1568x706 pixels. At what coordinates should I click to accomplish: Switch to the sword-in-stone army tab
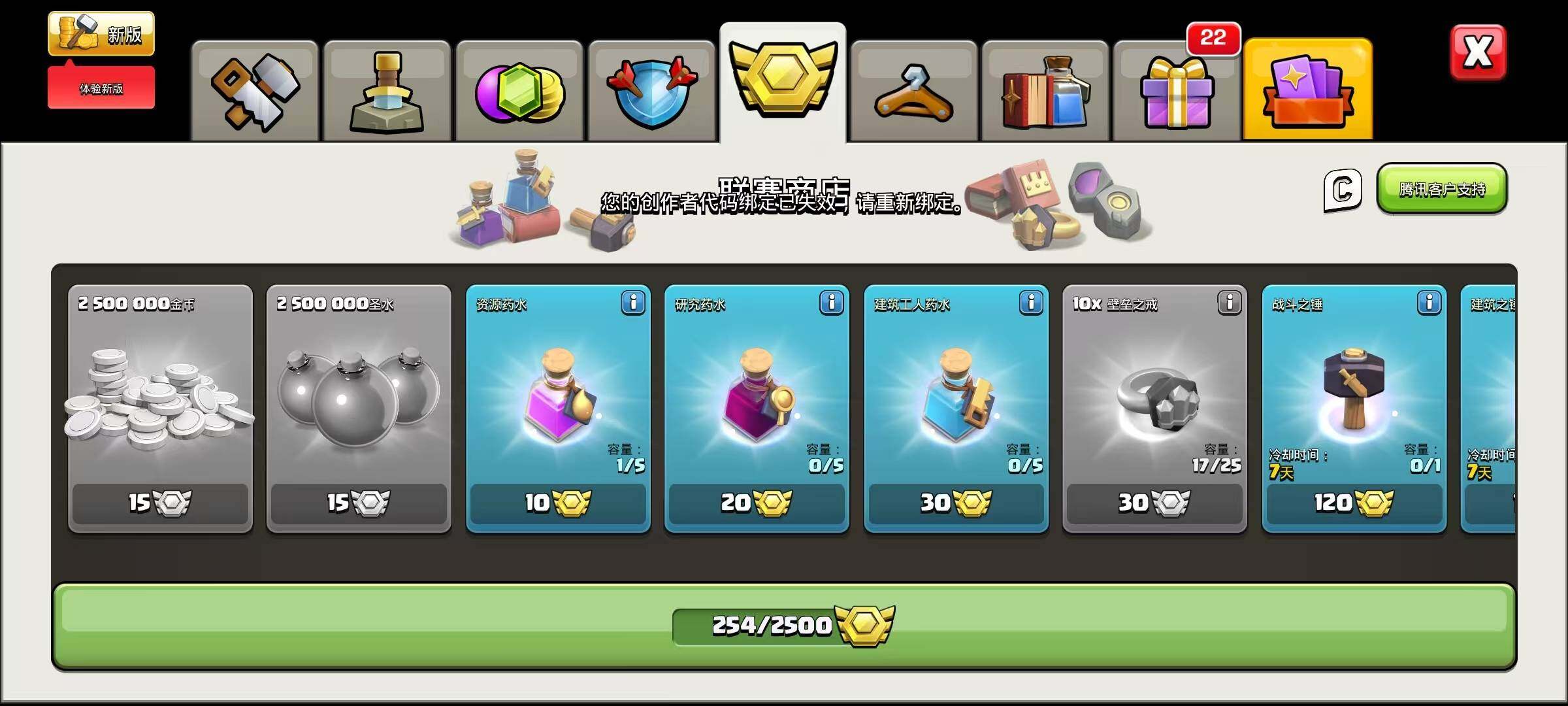click(387, 91)
